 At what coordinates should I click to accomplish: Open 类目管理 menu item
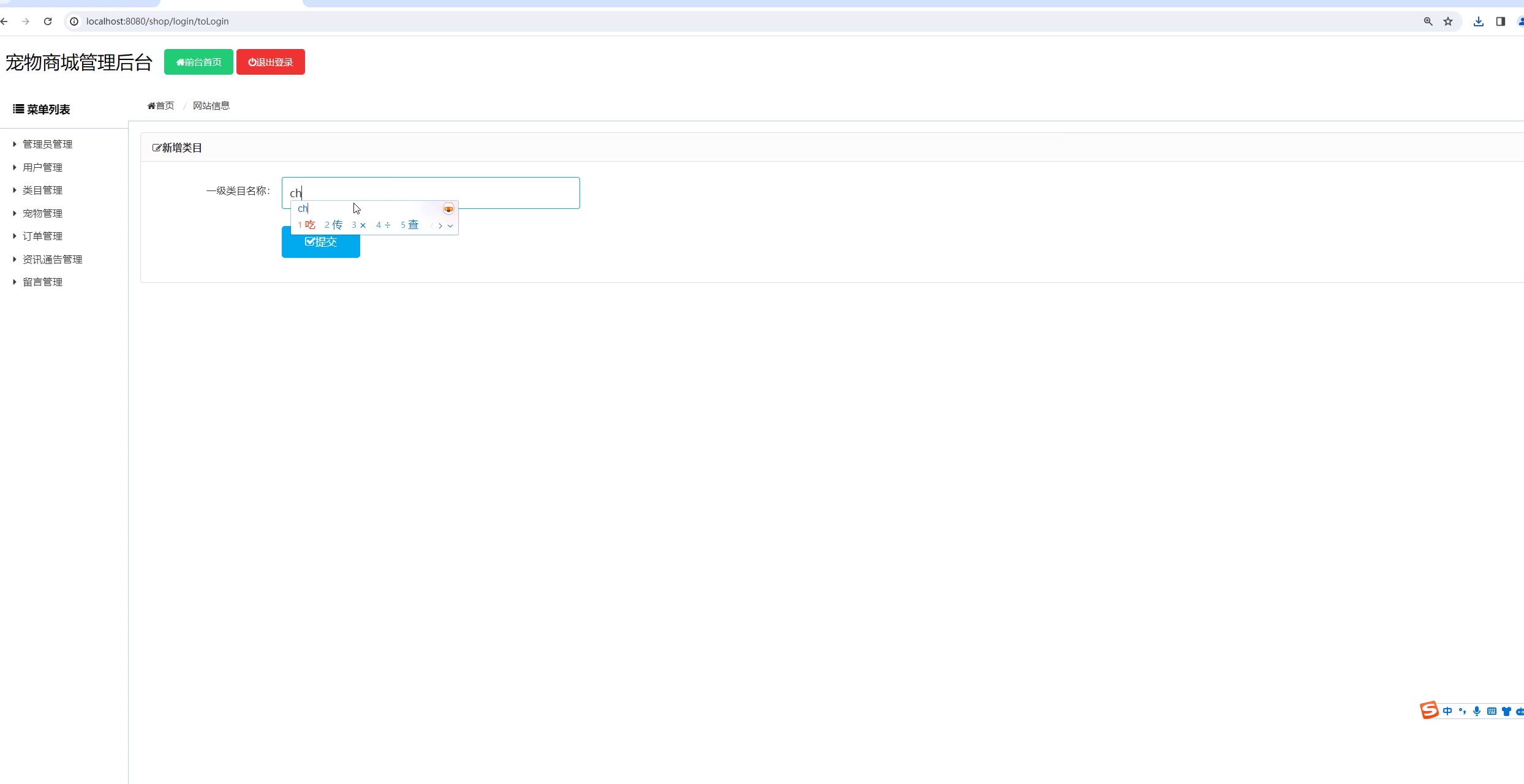click(x=43, y=190)
